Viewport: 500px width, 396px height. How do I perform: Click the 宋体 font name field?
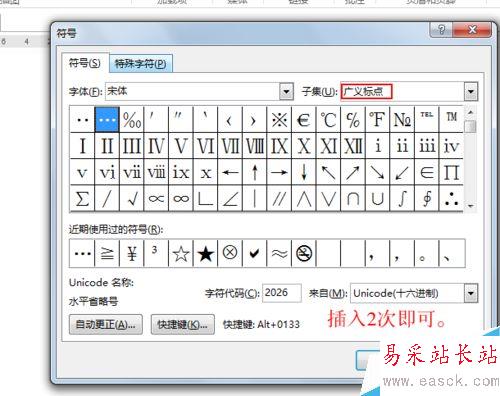coord(193,91)
